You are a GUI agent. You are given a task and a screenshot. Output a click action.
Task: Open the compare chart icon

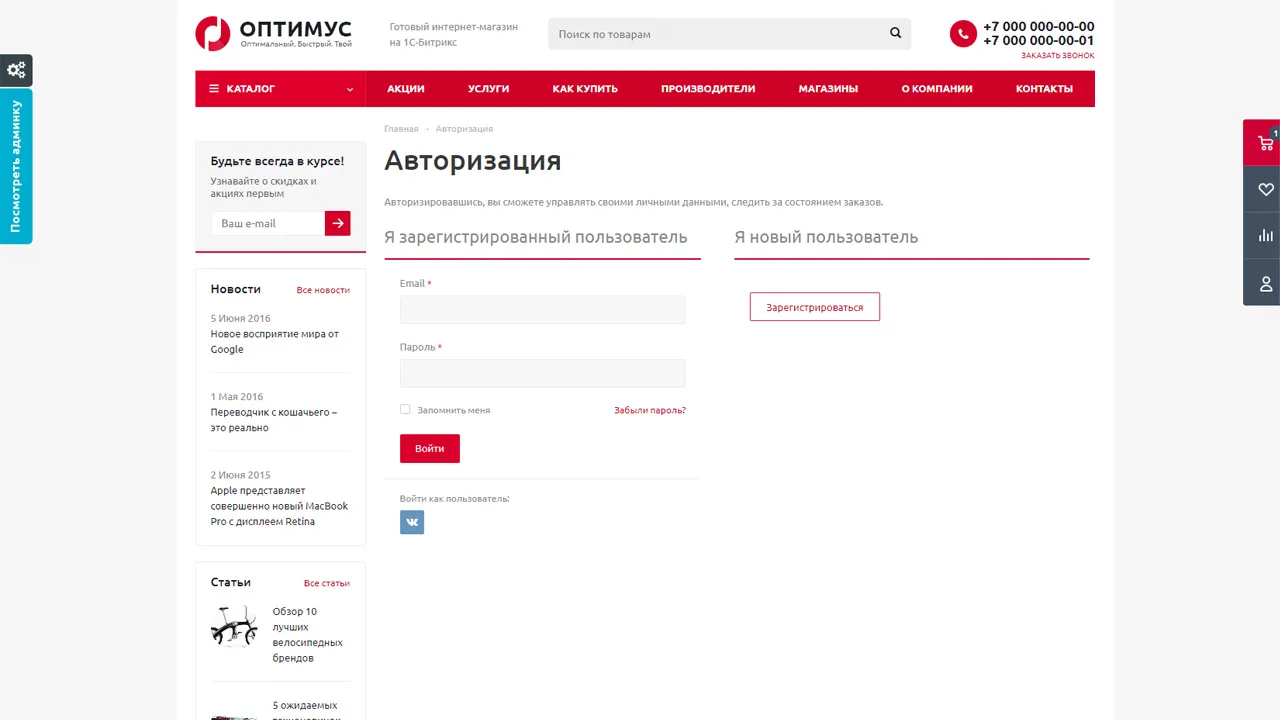coord(1265,236)
